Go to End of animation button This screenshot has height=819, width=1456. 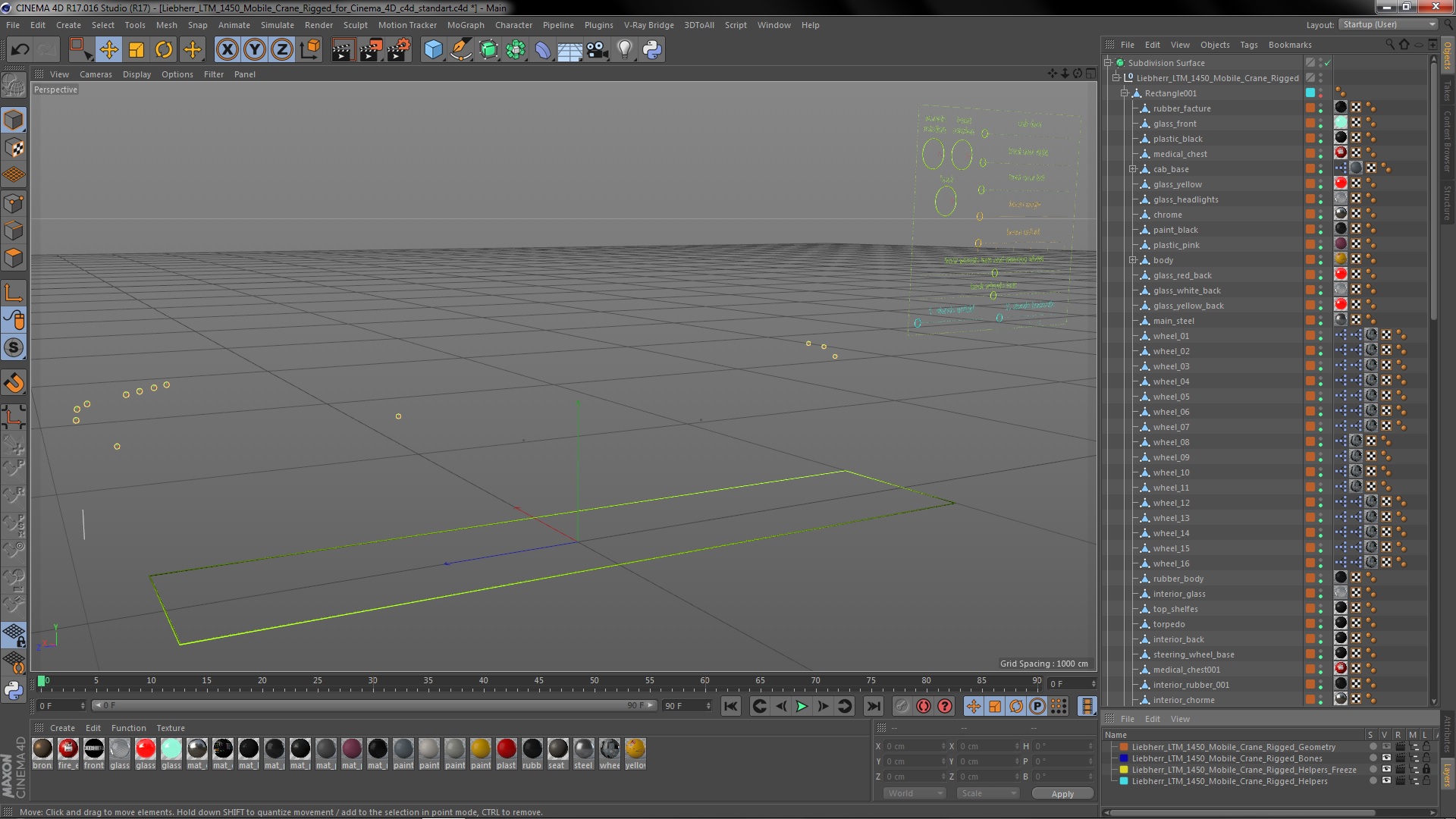(x=874, y=707)
